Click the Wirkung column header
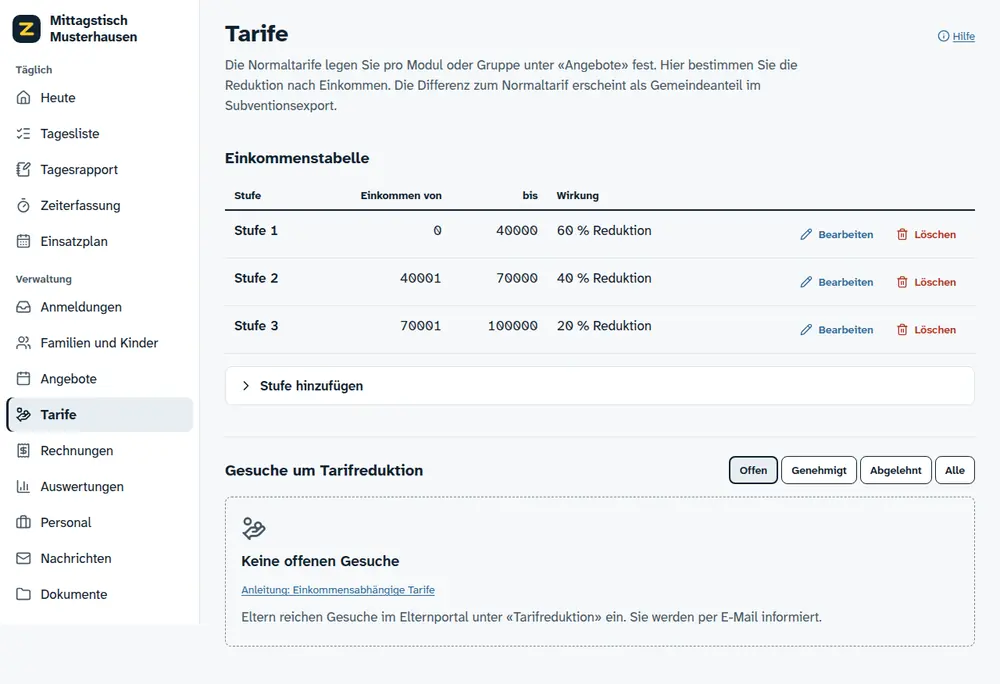The image size is (1000, 684). (x=578, y=196)
